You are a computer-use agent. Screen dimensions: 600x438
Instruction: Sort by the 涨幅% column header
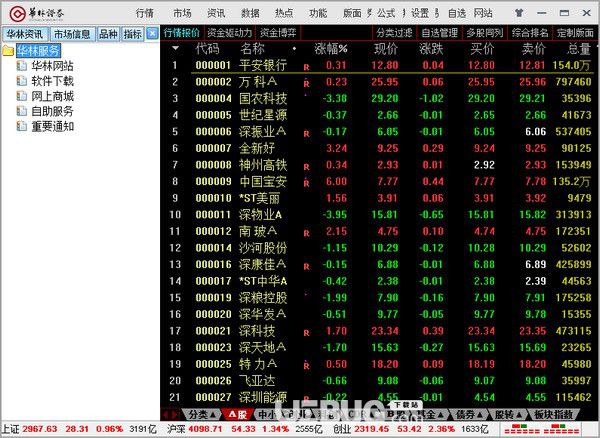pyautogui.click(x=331, y=49)
